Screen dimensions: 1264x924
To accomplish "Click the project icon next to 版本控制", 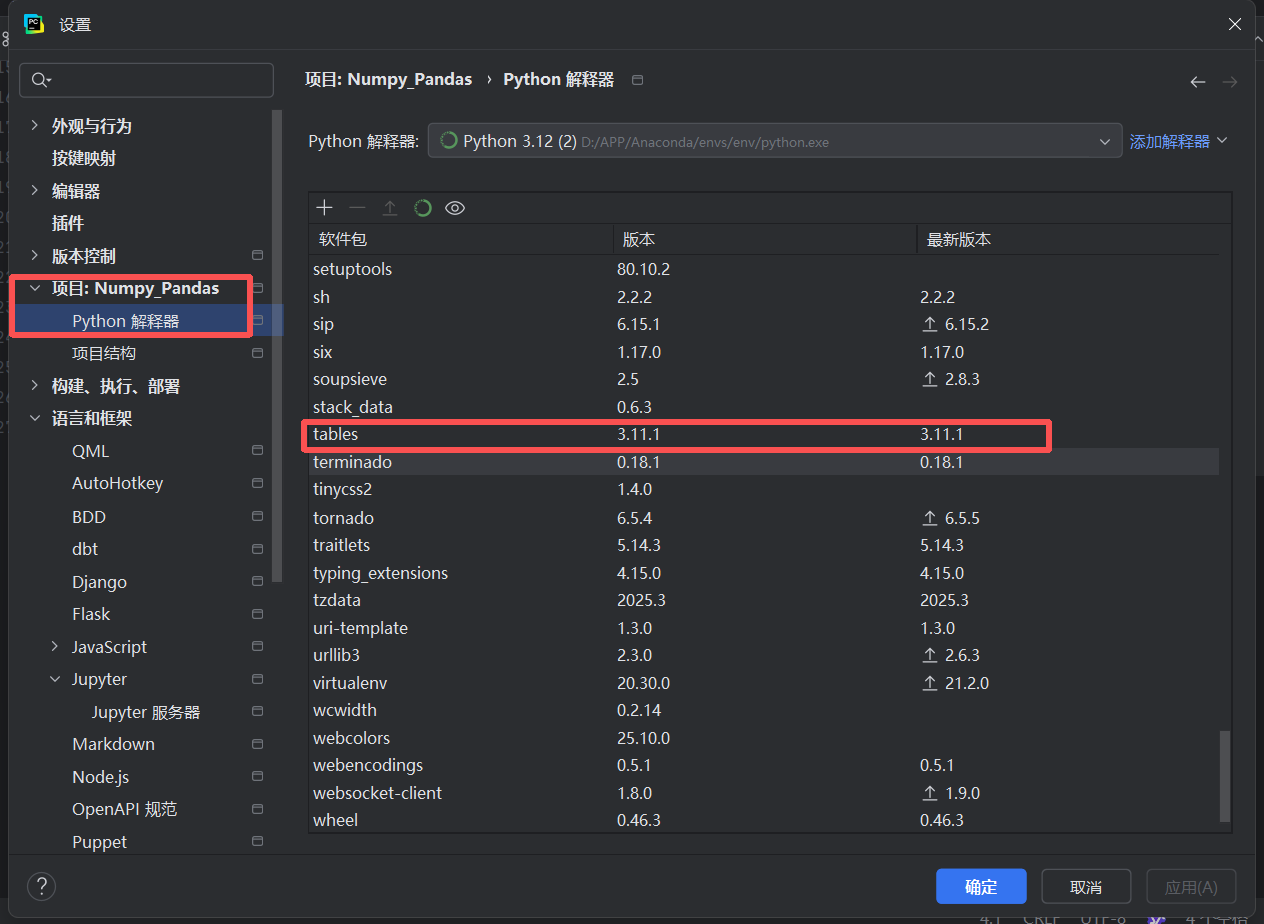I will coord(257,255).
